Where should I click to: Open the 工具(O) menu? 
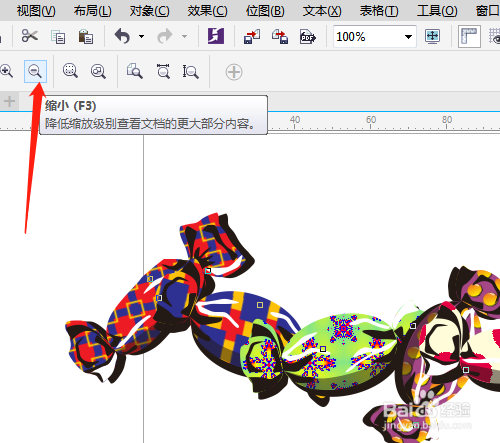[437, 11]
